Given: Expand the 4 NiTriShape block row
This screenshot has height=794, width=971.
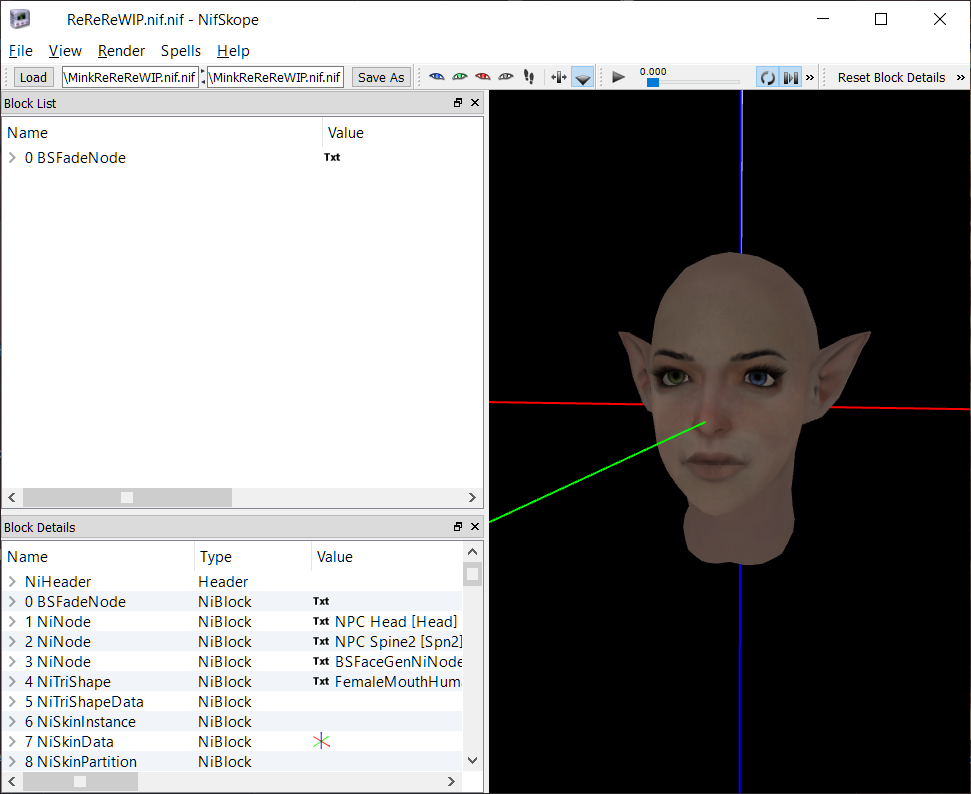Looking at the screenshot, I should coord(12,682).
